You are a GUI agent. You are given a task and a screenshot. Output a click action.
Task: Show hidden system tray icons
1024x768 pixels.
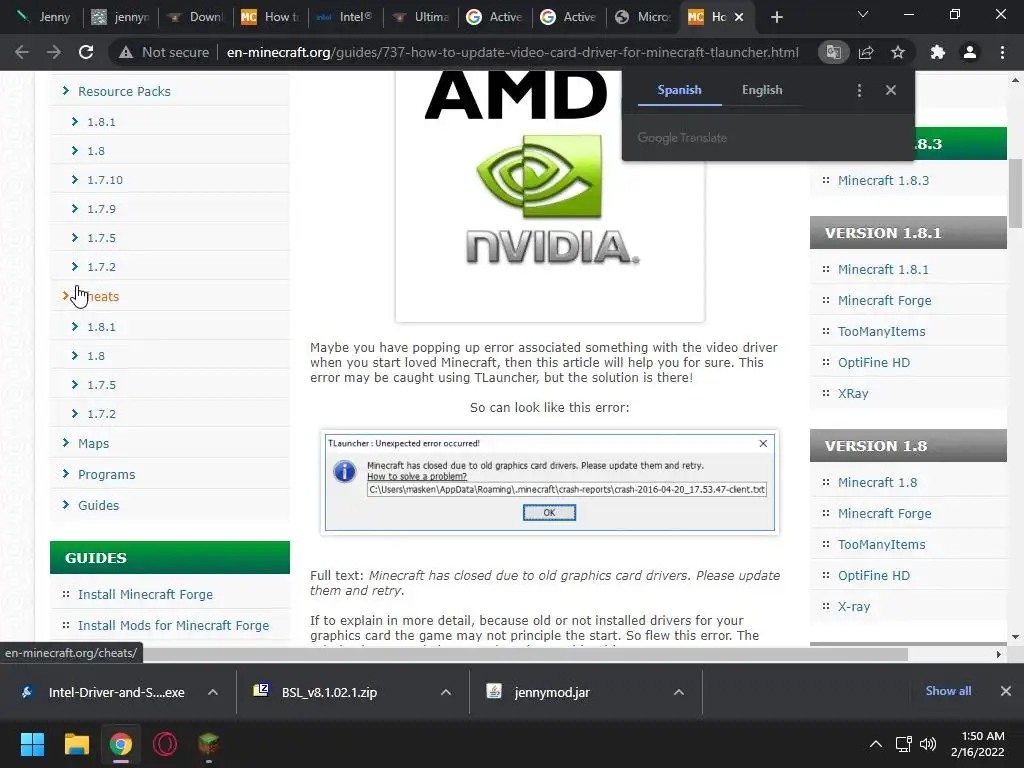876,744
